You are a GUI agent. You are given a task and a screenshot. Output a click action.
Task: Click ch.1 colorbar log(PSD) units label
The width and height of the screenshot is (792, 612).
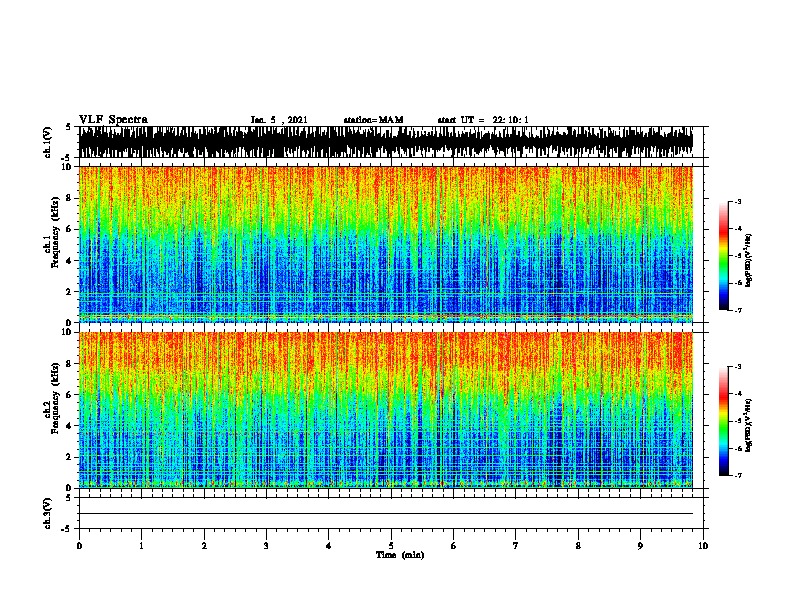[748, 260]
